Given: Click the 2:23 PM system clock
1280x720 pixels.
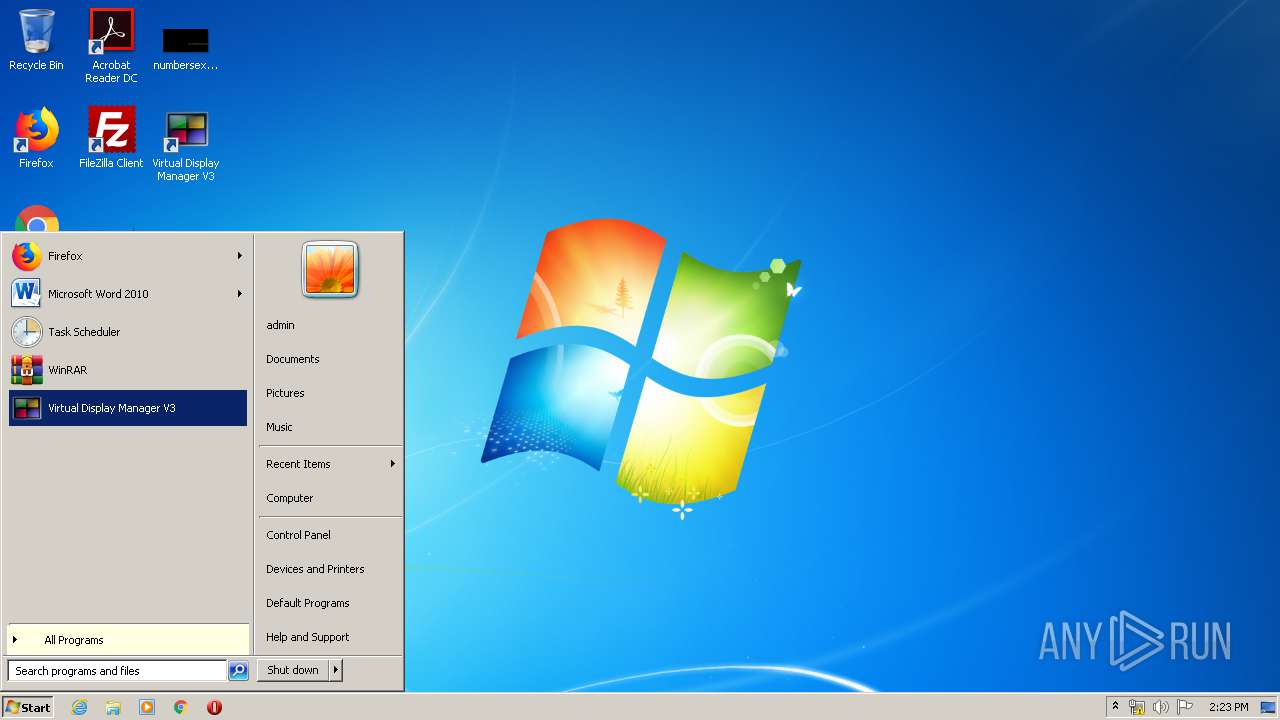Looking at the screenshot, I should click(1228, 707).
